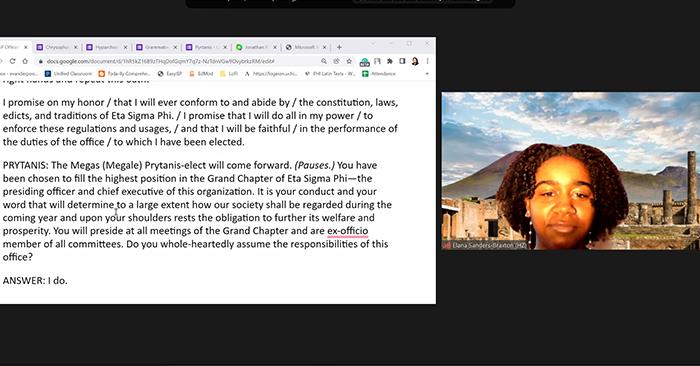Open the Extensions puzzle icon

(x=390, y=61)
